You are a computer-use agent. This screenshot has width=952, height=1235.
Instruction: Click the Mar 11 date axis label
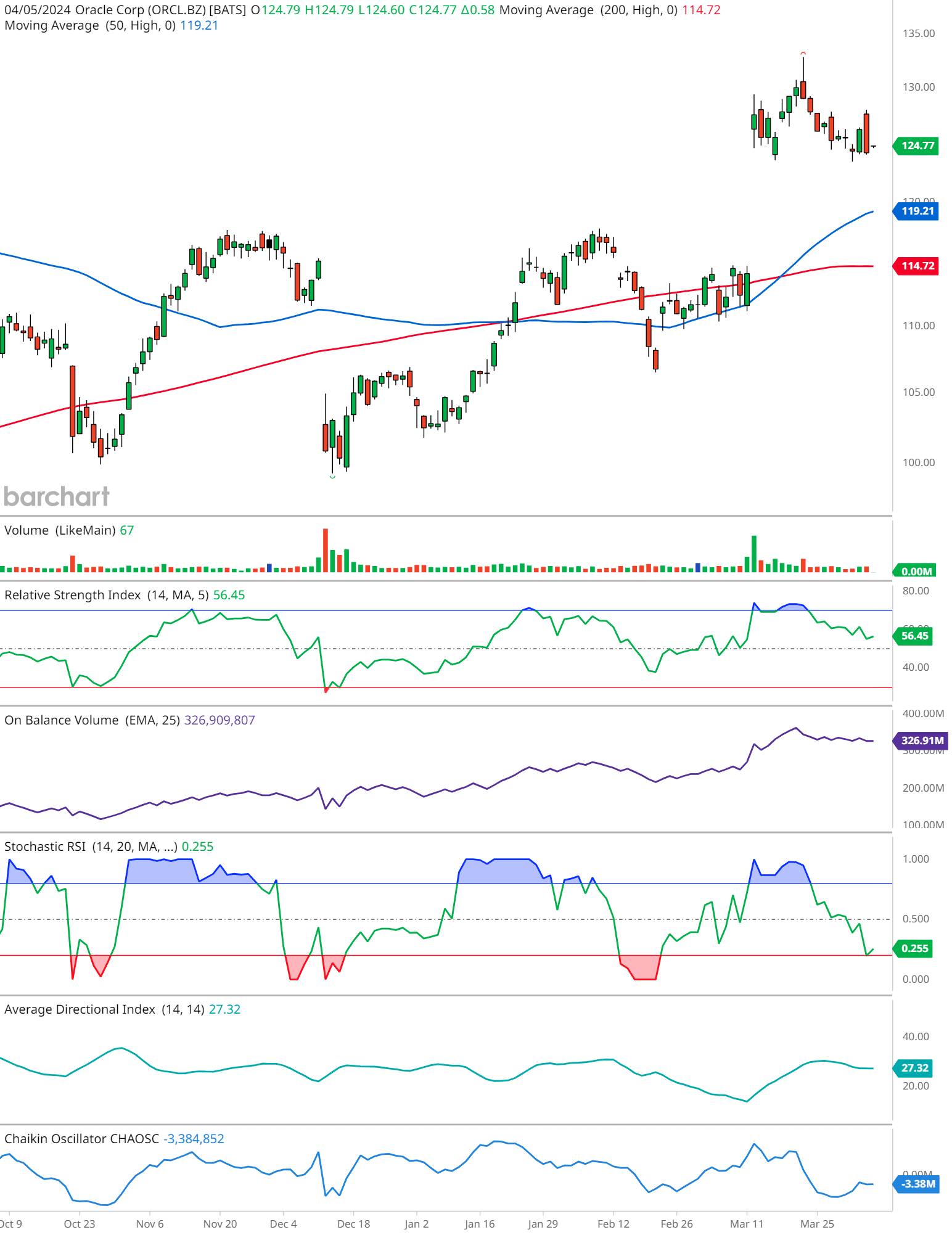coord(747,1225)
